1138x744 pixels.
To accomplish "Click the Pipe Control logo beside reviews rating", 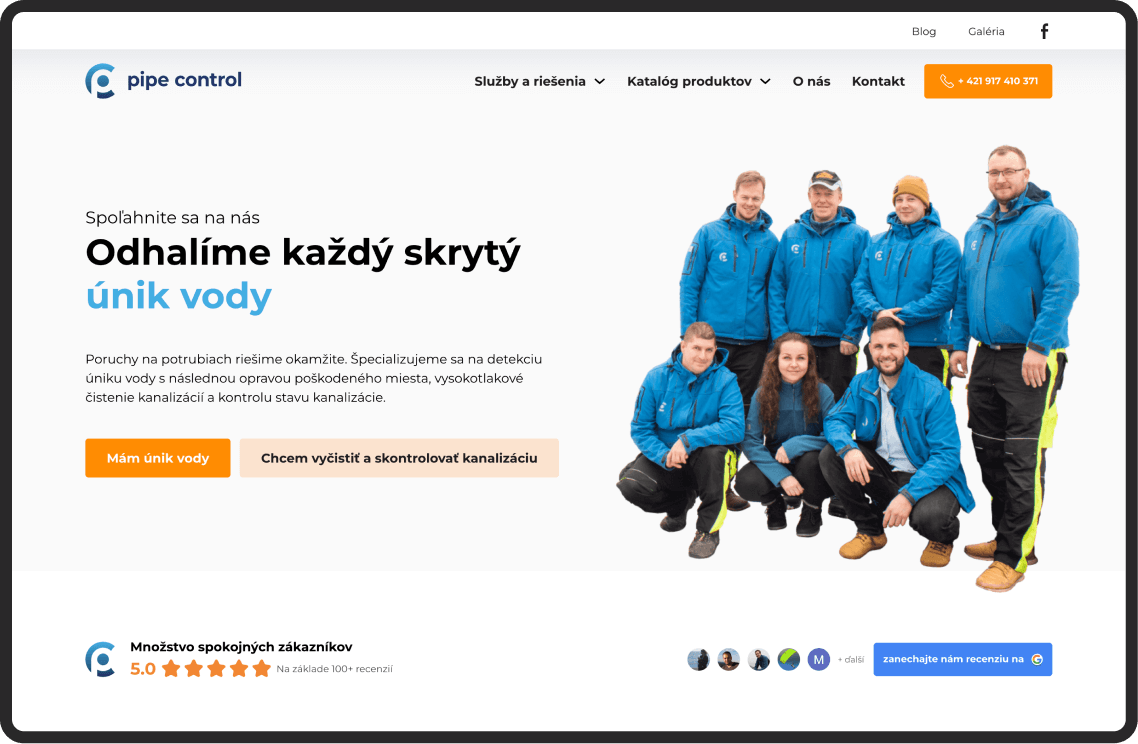I will (100, 659).
